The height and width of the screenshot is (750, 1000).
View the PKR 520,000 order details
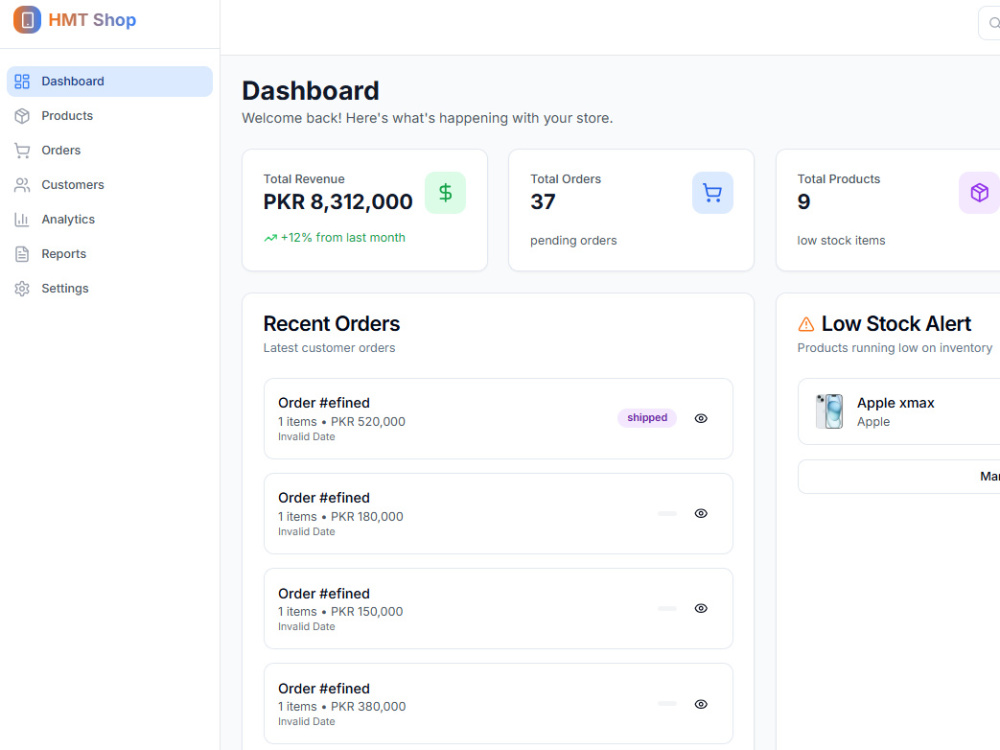701,418
